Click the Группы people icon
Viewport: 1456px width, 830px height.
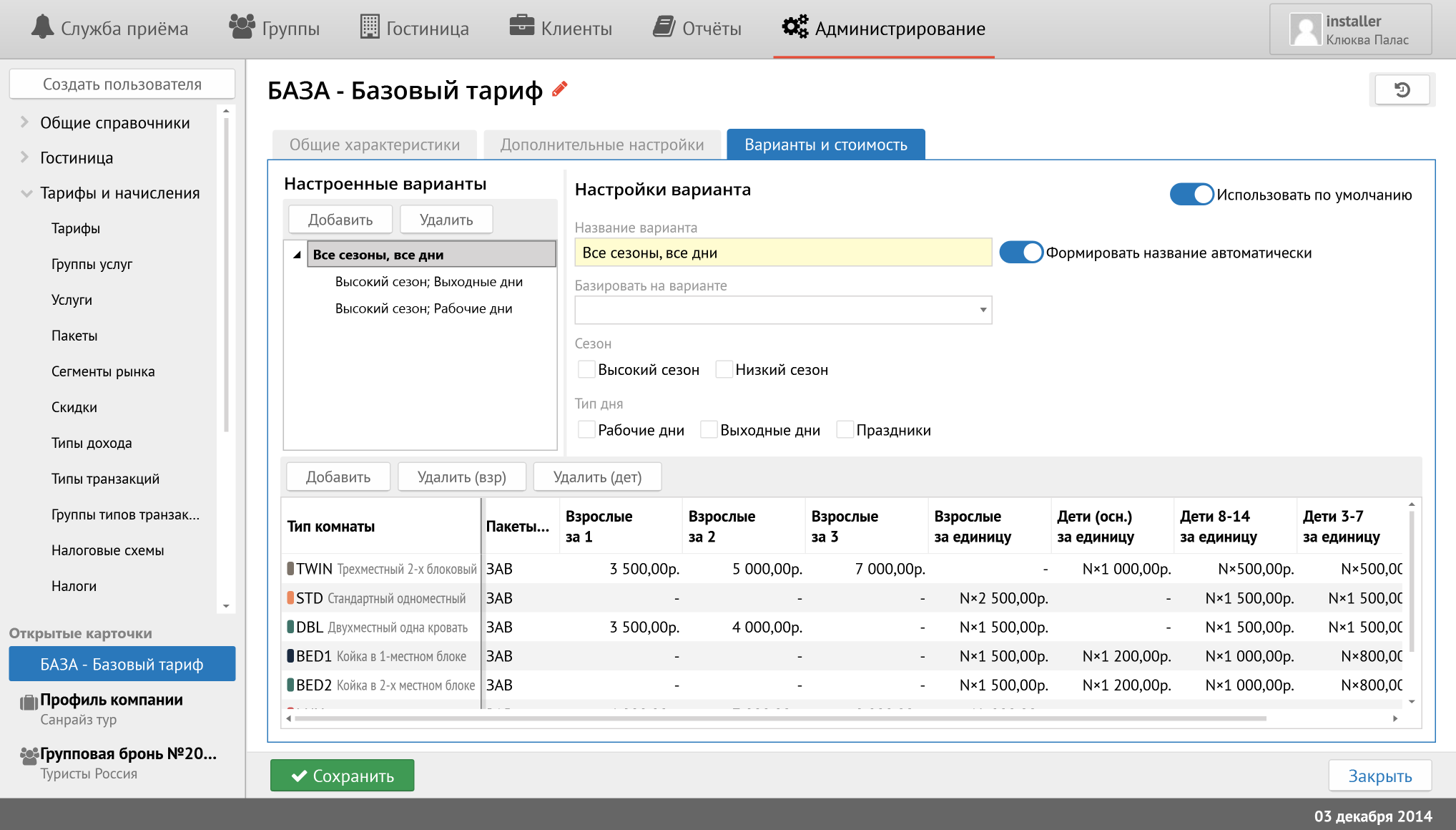(242, 27)
